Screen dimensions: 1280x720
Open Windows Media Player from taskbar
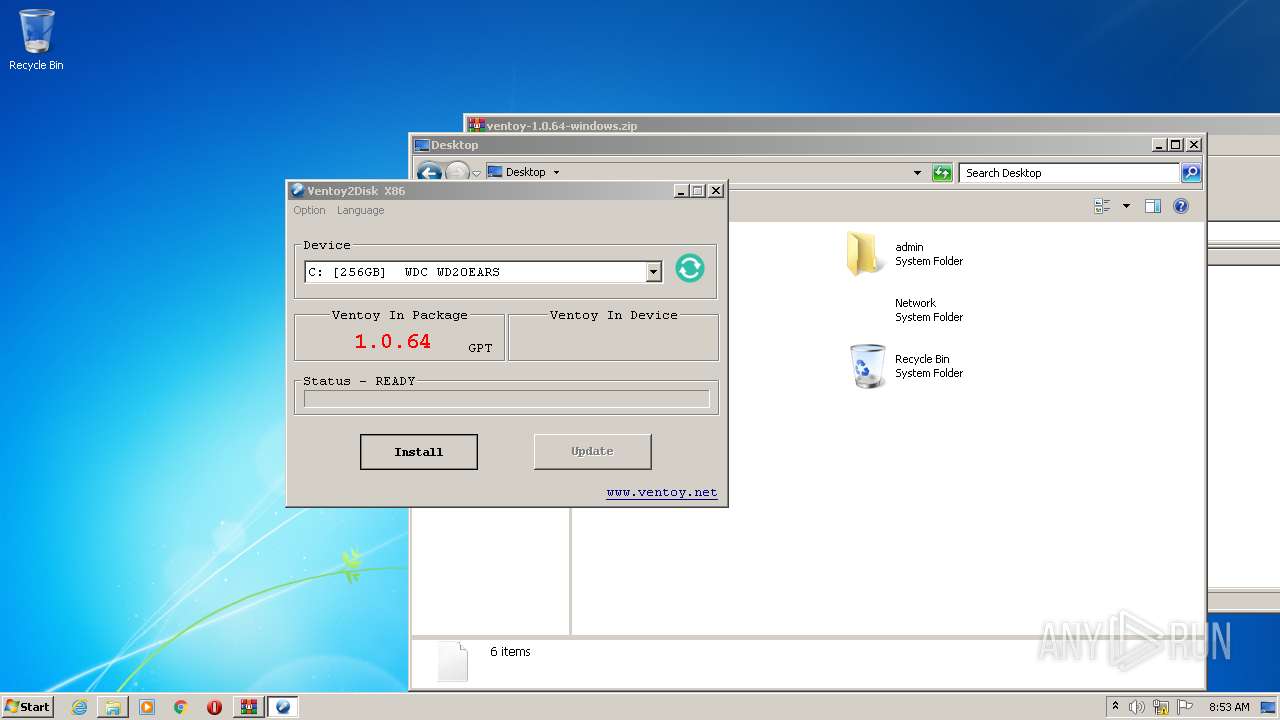pyautogui.click(x=147, y=707)
